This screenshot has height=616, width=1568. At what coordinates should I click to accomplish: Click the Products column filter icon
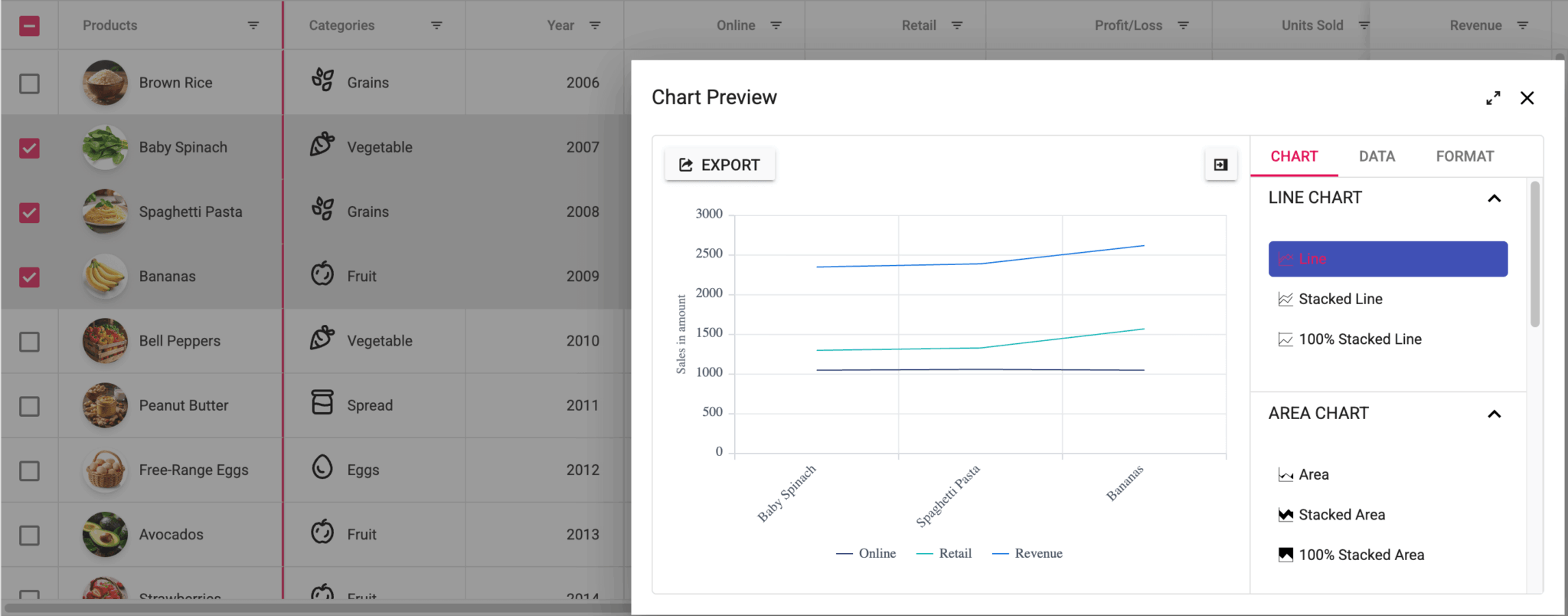click(x=253, y=25)
